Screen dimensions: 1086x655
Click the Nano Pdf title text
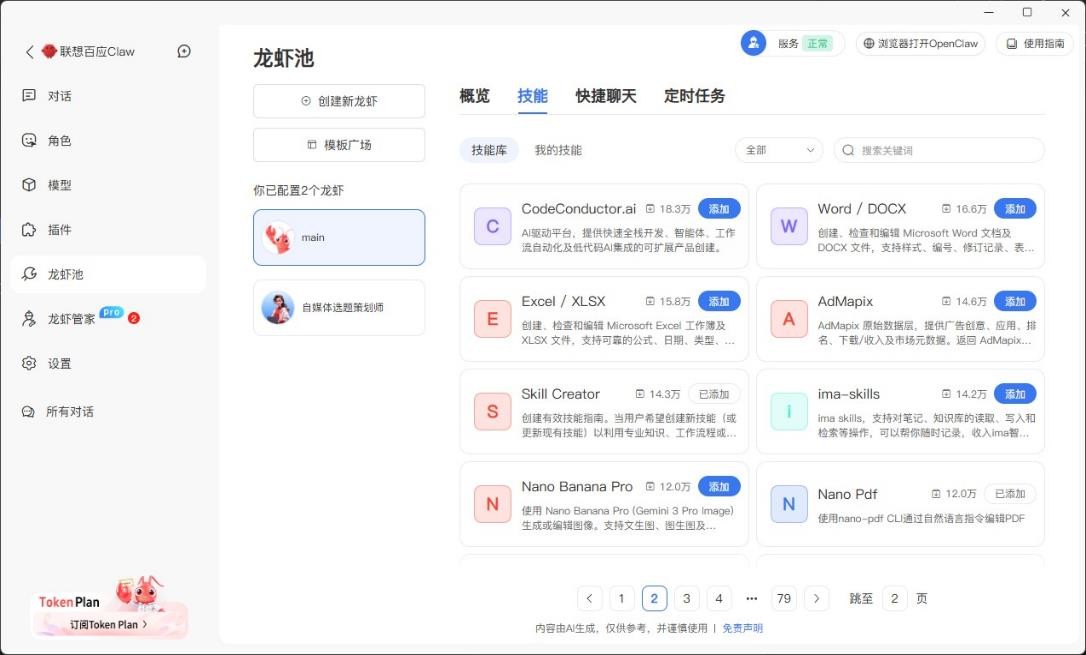point(847,494)
